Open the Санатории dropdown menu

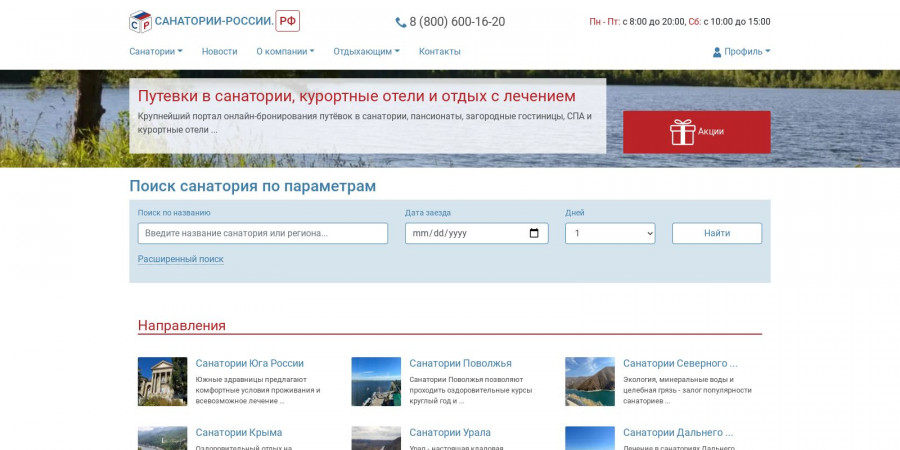pyautogui.click(x=156, y=51)
